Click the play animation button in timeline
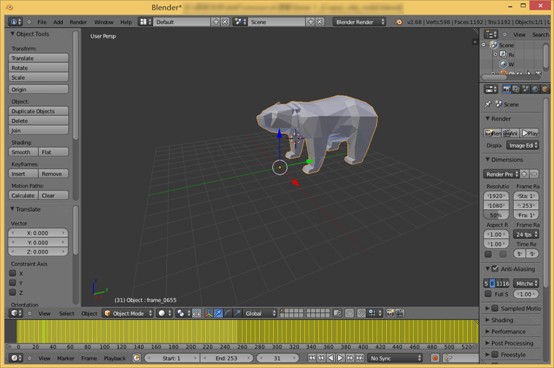This screenshot has height=368, width=554. pyautogui.click(x=340, y=358)
